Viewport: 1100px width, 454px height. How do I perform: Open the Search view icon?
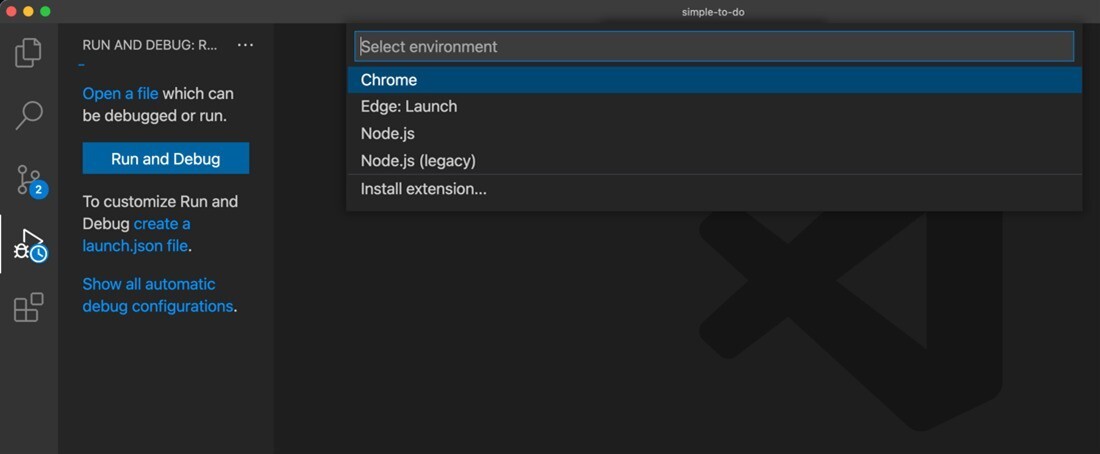coord(29,115)
